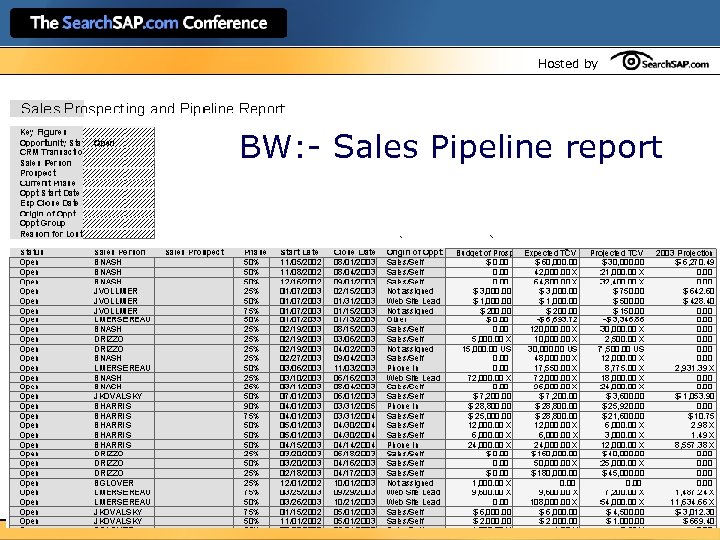Viewport: 720px width, 540px height.
Task: Click the close date 10/21/2003 cell
Action: [354, 502]
